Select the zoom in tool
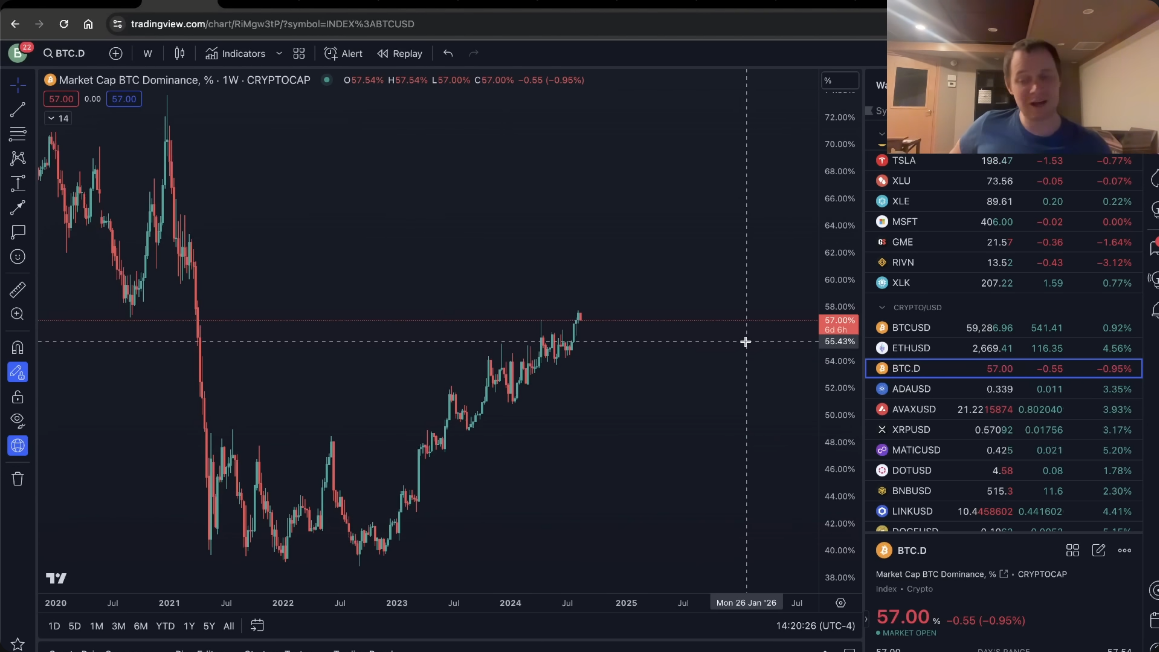Viewport: 1159px width, 652px height. 18,314
